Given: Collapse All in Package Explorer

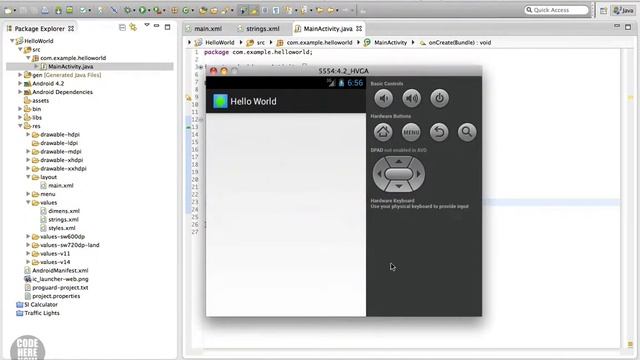Looking at the screenshot, I should click(x=122, y=27).
